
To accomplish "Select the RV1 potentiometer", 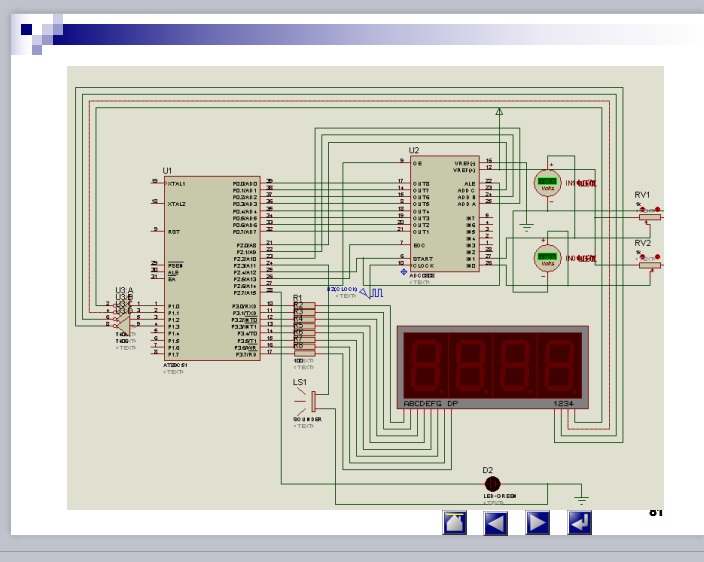I will (x=649, y=212).
